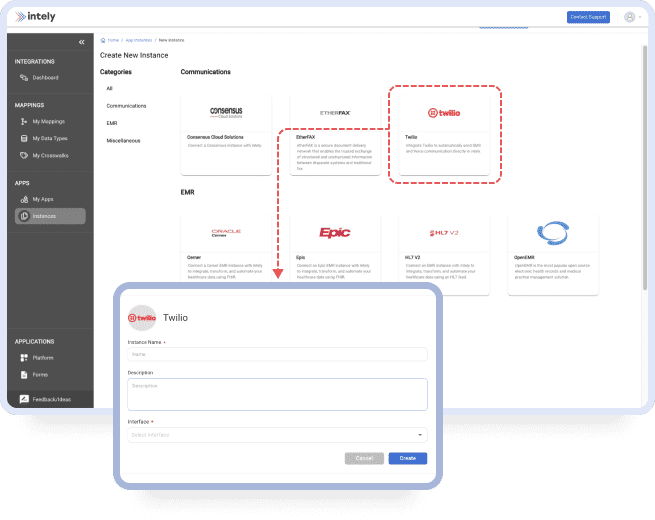The image size is (655, 520).
Task: Click the Feedback/Ideas icon
Action: pos(24,400)
